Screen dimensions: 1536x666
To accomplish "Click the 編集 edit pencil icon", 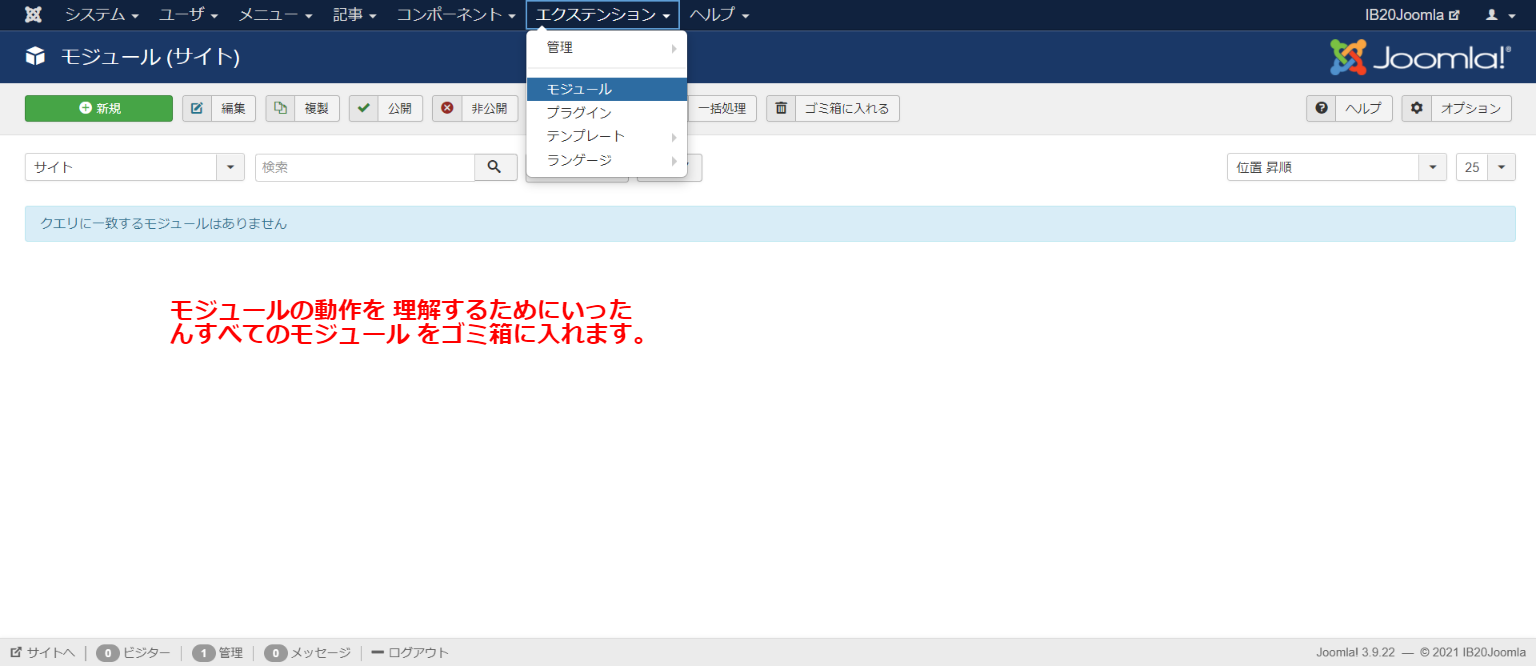I will tap(197, 108).
